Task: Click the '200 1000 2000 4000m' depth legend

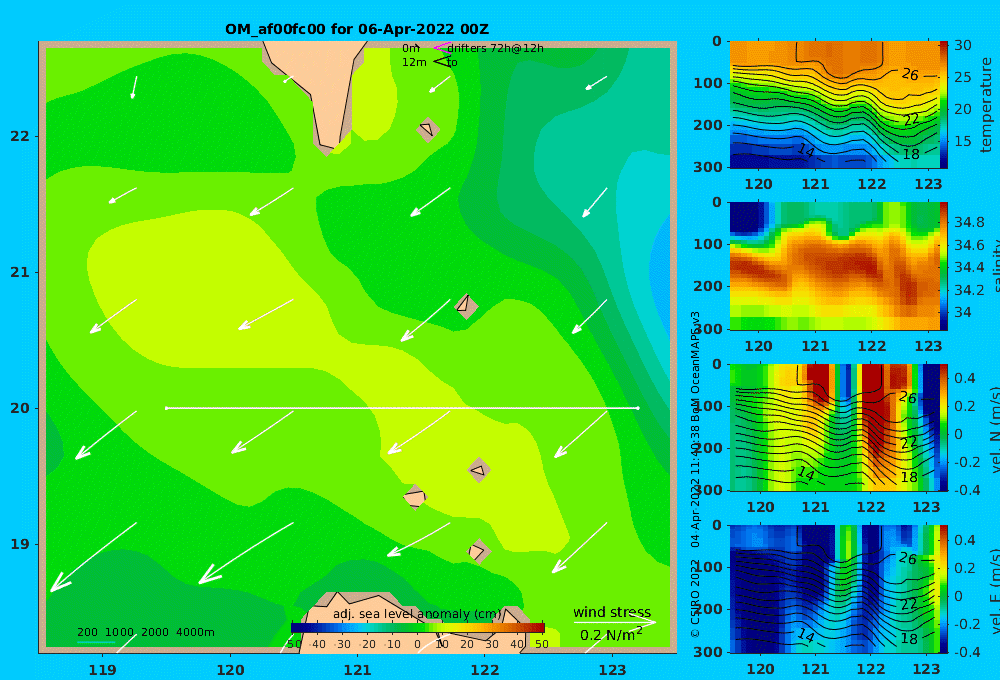Action: (145, 632)
